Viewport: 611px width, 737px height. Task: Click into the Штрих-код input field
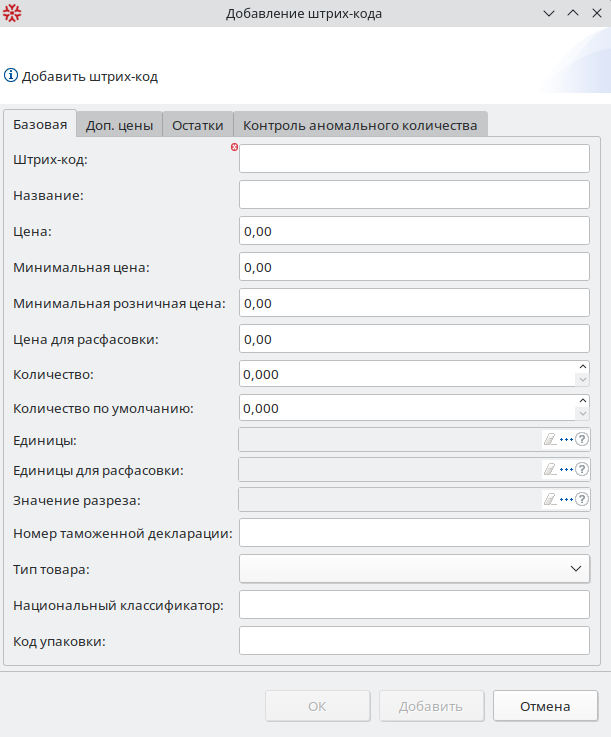[414, 159]
